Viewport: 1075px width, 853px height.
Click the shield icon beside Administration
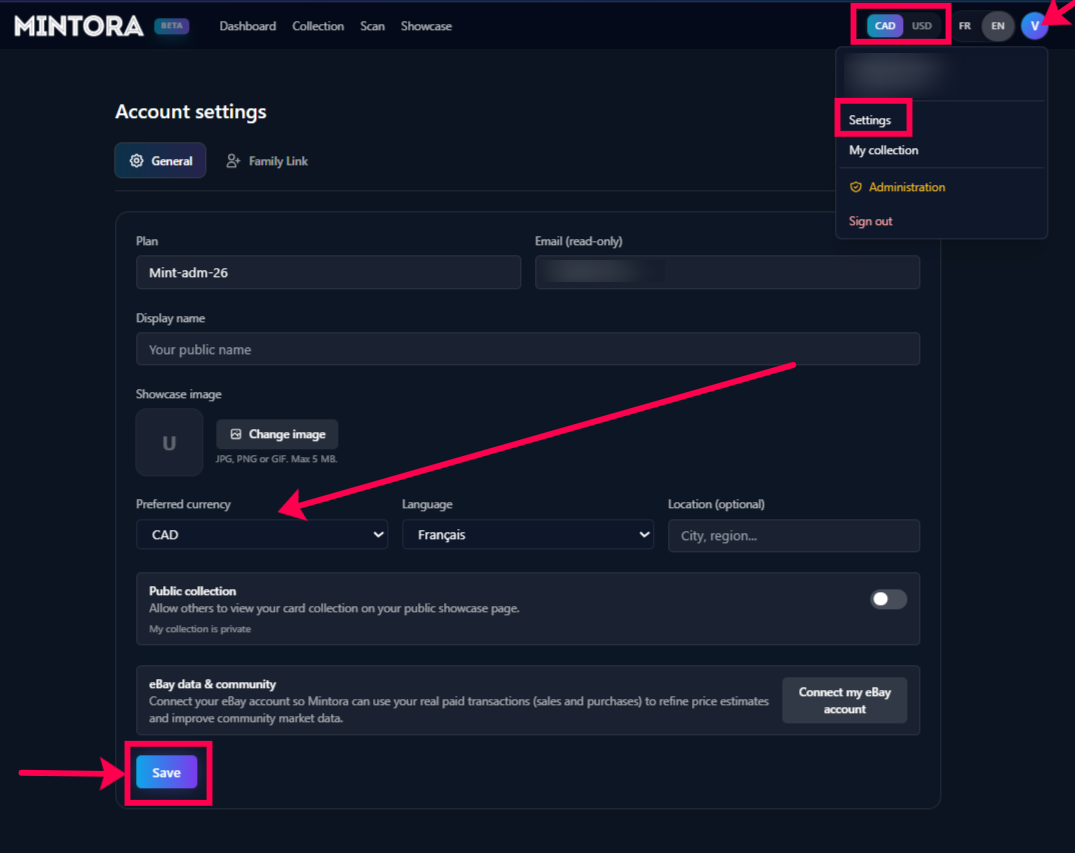coord(855,187)
